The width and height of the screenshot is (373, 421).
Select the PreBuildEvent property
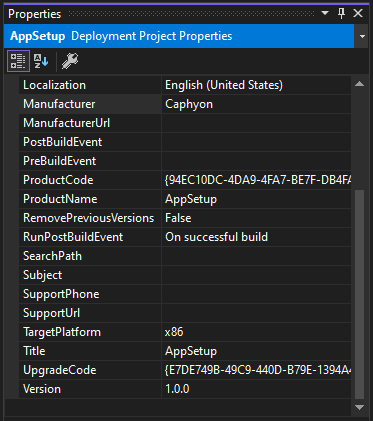tap(90, 161)
